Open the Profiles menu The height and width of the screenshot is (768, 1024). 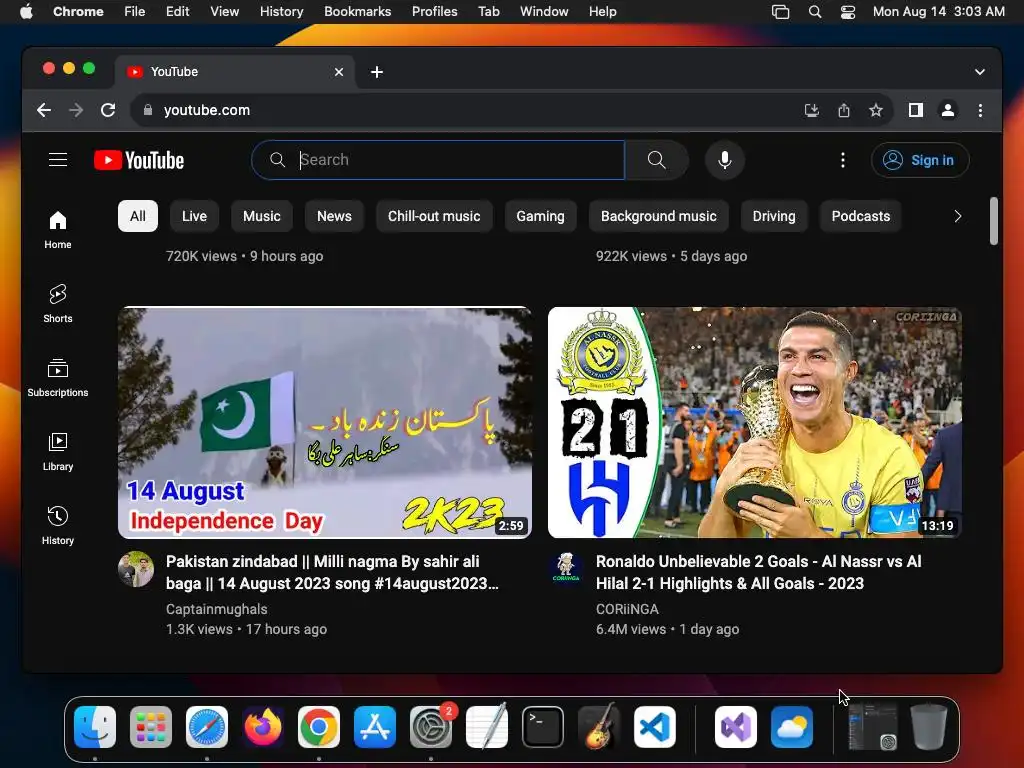(x=434, y=12)
